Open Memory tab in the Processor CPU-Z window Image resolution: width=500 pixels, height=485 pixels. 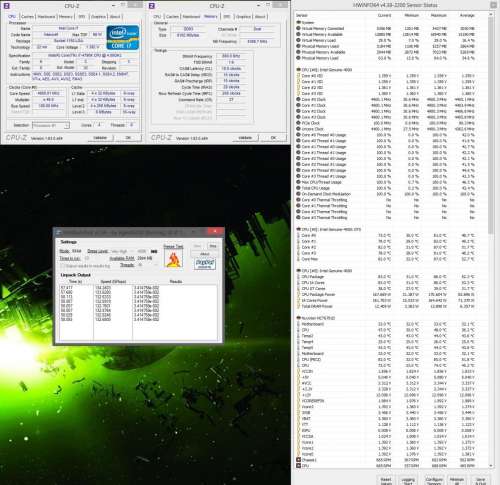(66, 16)
